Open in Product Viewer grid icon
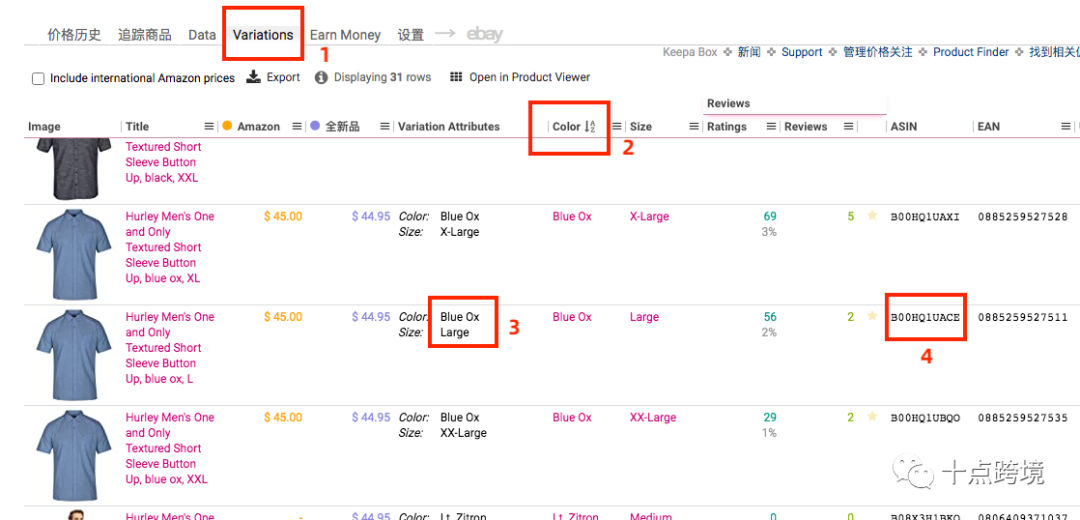 tap(455, 77)
